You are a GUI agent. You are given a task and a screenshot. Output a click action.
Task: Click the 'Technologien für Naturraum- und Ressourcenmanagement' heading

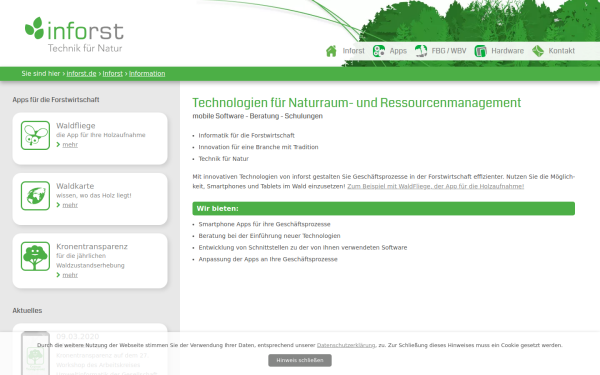357,103
